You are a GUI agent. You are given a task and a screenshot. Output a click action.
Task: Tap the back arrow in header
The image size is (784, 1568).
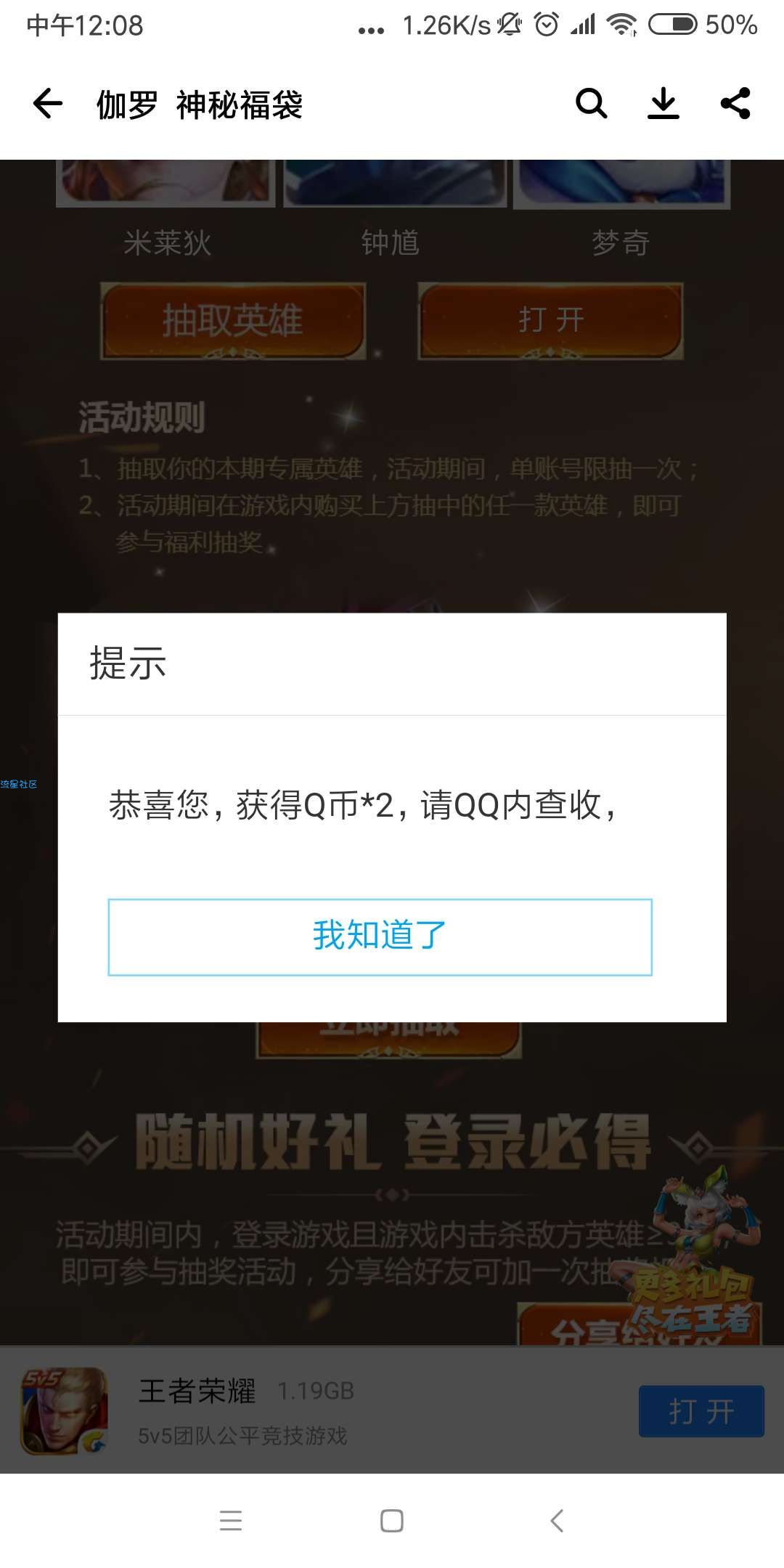48,104
